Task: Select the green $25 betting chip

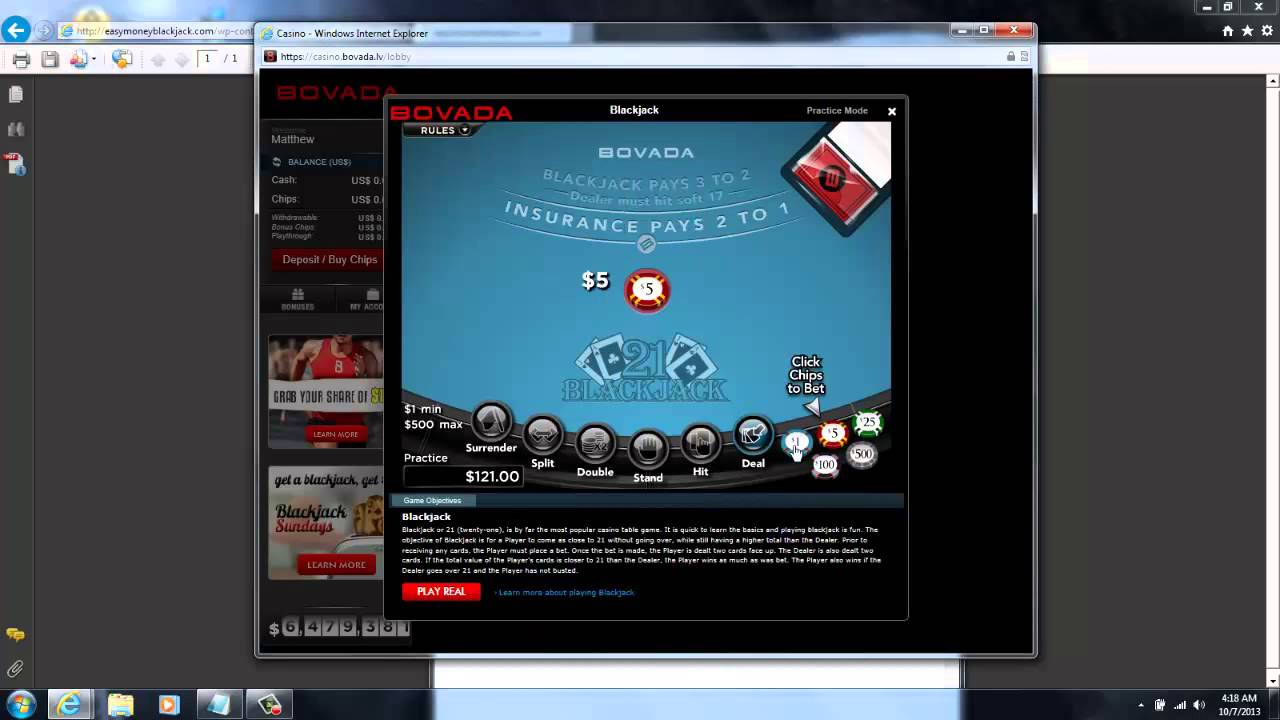Action: tap(868, 423)
